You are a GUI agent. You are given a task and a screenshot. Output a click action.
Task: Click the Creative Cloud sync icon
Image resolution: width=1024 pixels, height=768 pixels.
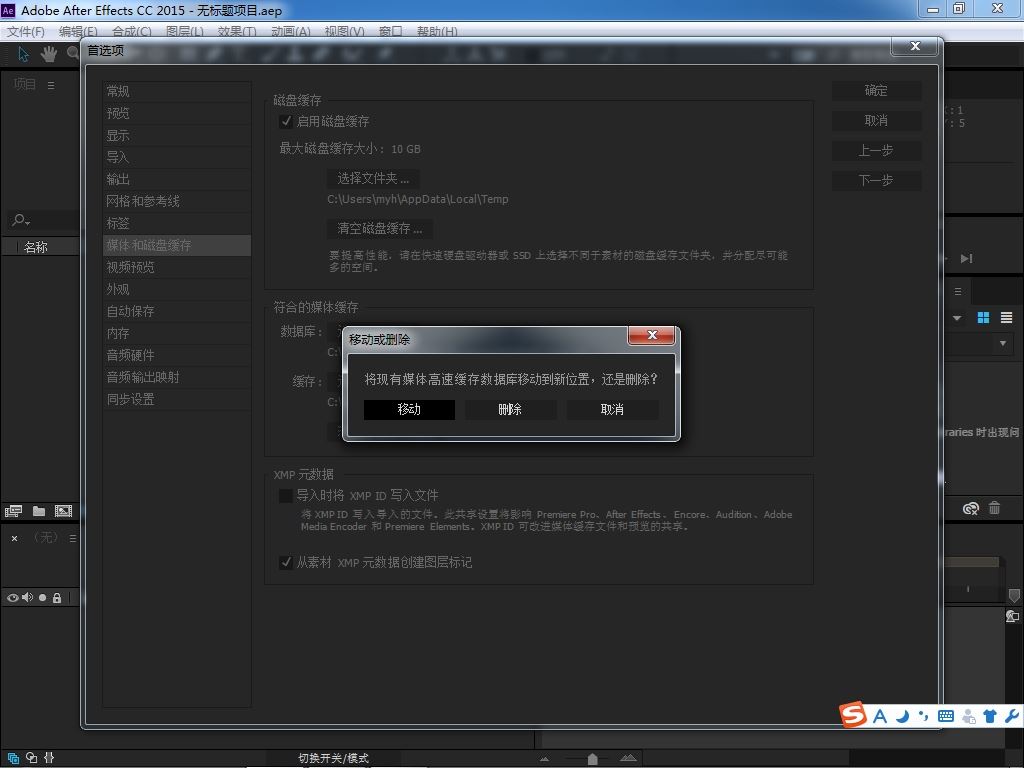pos(971,508)
